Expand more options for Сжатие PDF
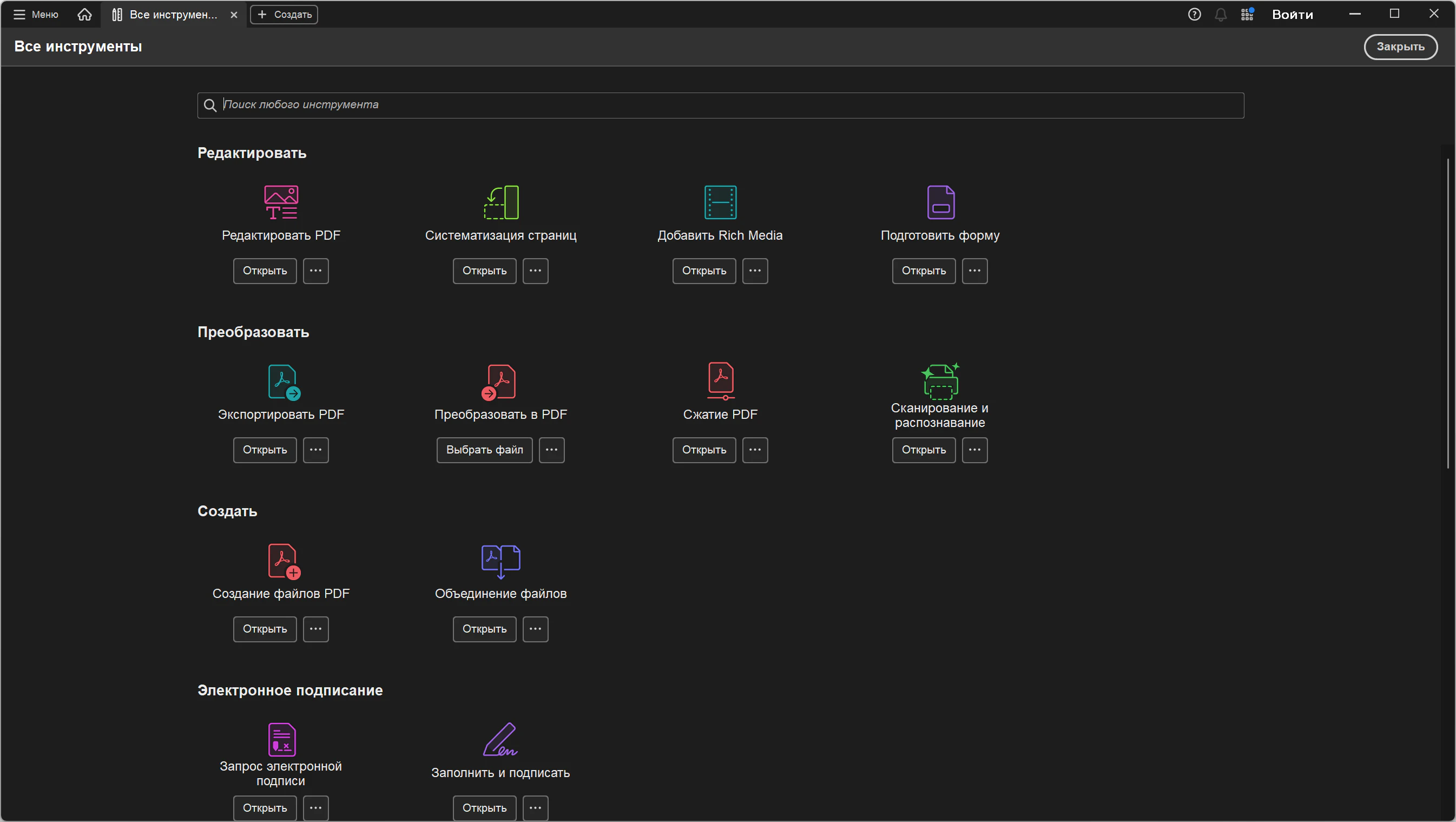1456x822 pixels. point(755,450)
